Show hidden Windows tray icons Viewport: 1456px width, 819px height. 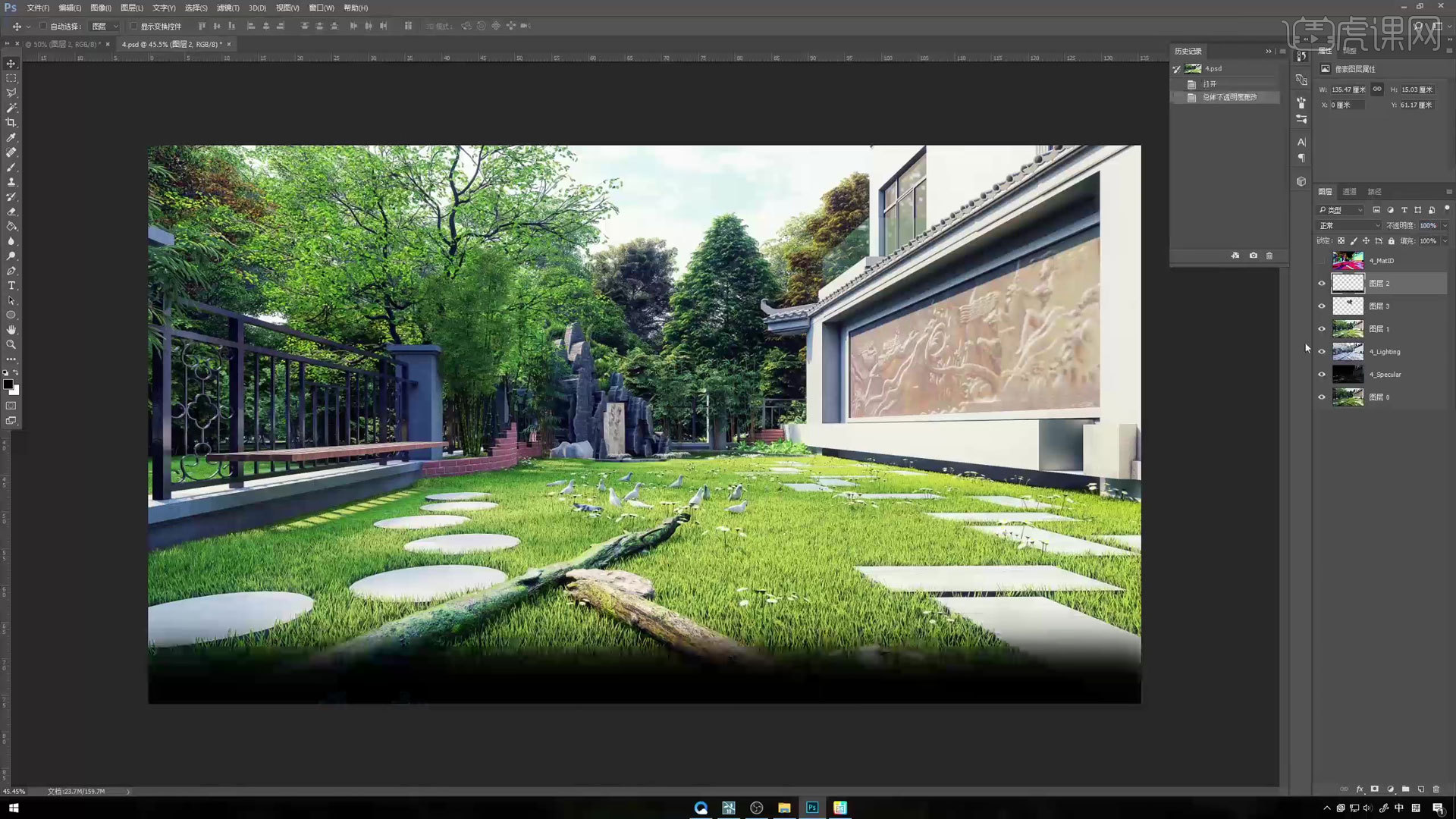[1326, 808]
